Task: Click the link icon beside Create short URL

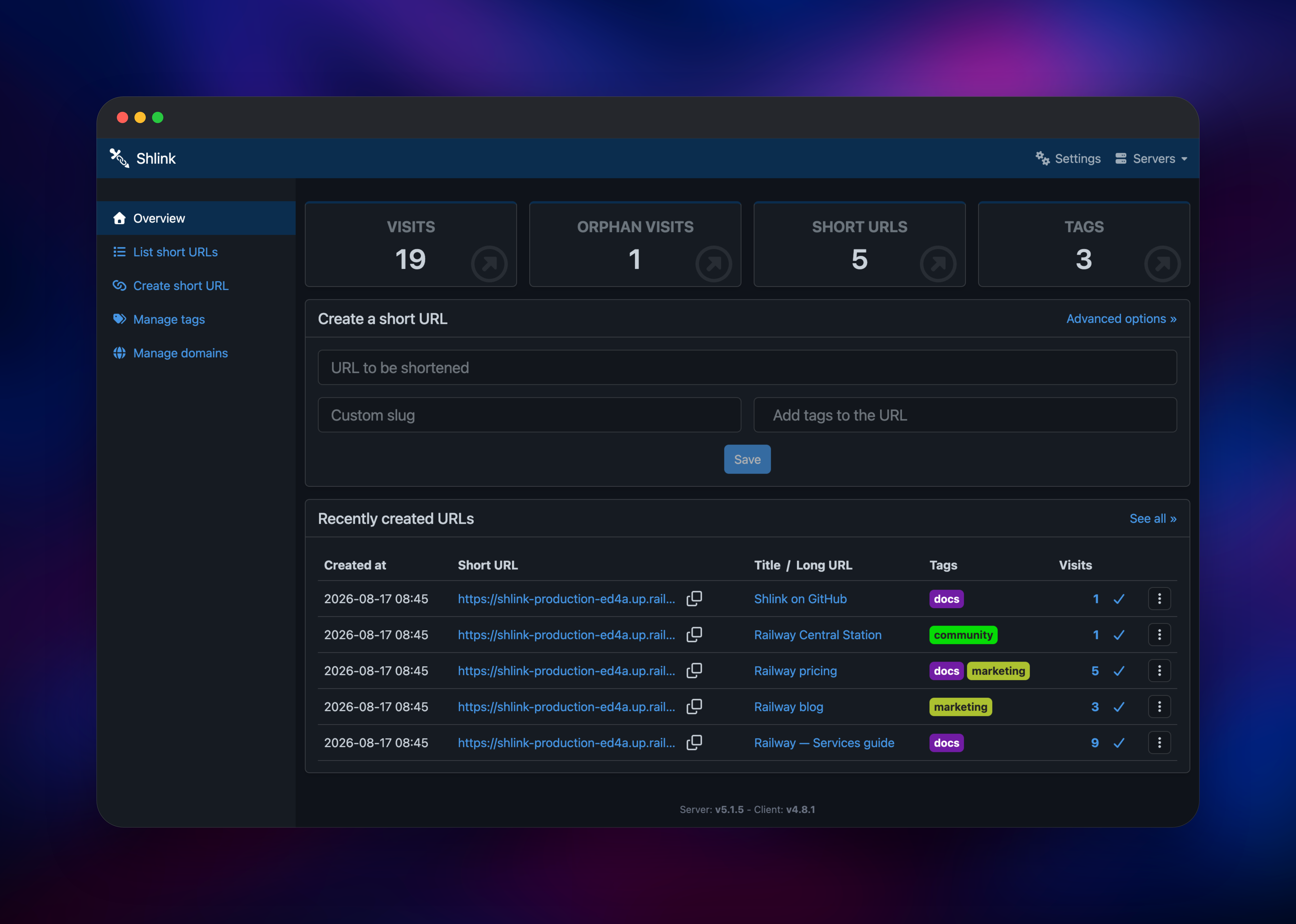Action: (119, 286)
